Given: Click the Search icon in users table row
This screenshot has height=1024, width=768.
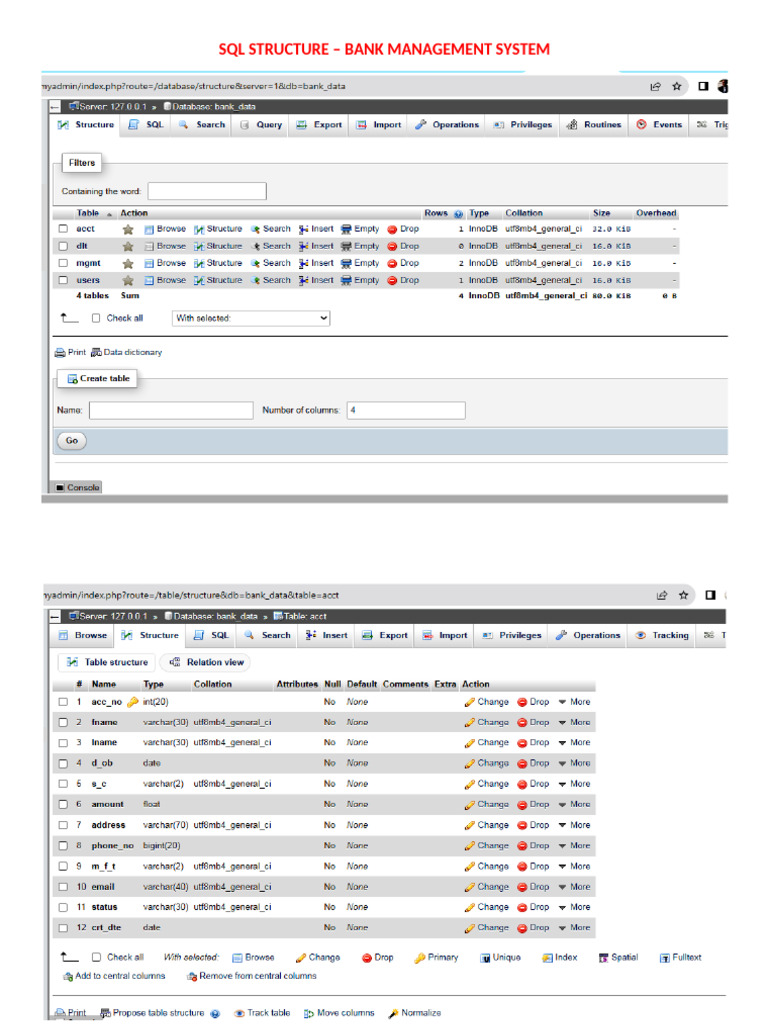Looking at the screenshot, I should (x=255, y=280).
